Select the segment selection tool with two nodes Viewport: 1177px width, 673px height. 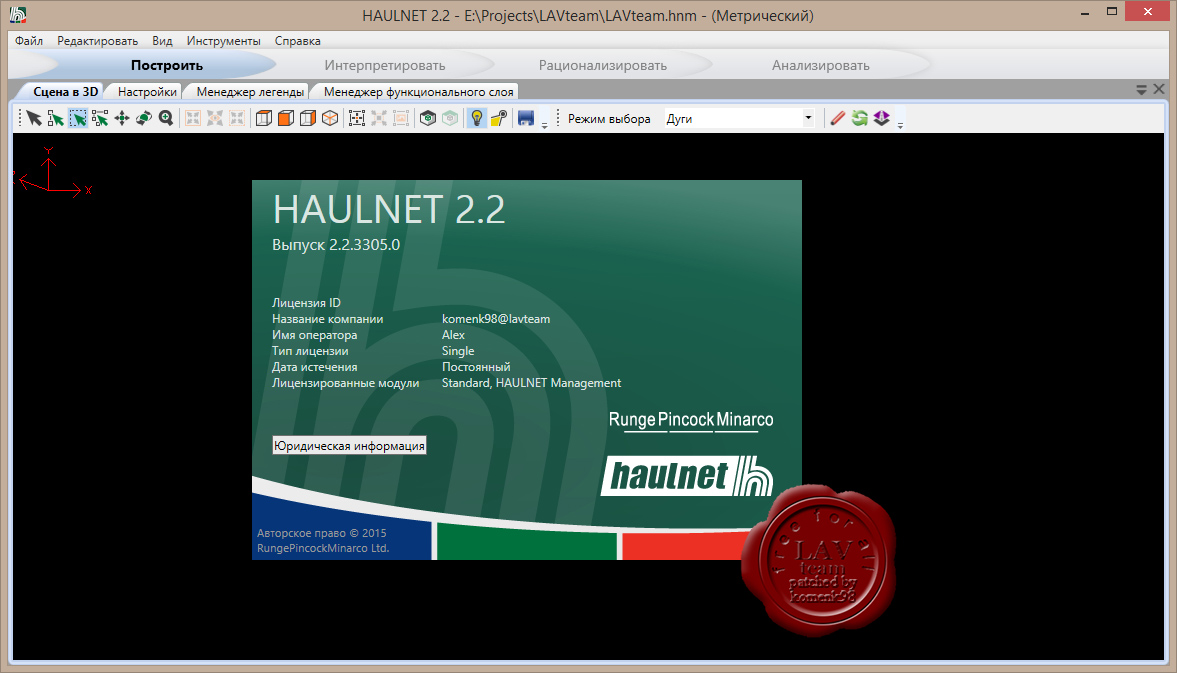click(x=100, y=119)
